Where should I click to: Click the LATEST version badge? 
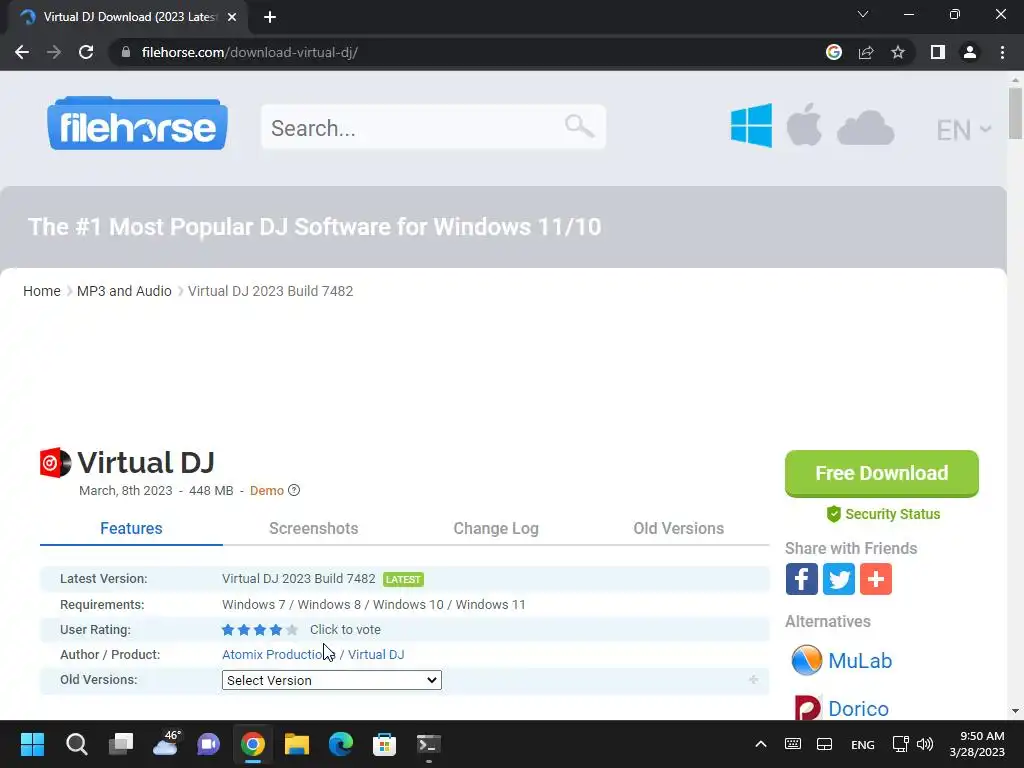(403, 579)
